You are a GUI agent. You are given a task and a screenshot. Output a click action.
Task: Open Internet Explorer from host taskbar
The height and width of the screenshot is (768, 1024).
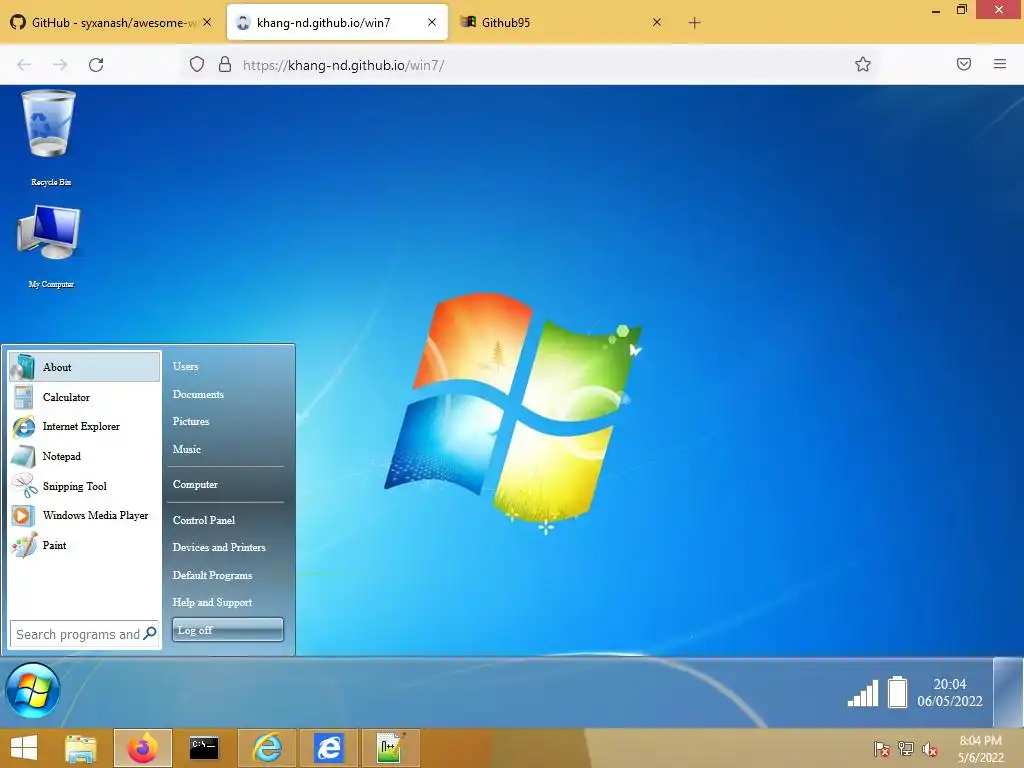267,748
